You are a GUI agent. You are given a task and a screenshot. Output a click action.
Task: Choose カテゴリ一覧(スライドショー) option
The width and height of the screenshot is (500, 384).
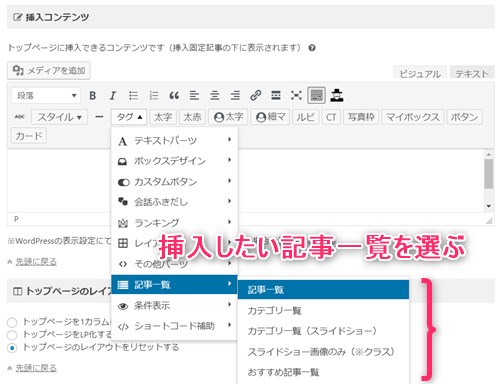323,331
